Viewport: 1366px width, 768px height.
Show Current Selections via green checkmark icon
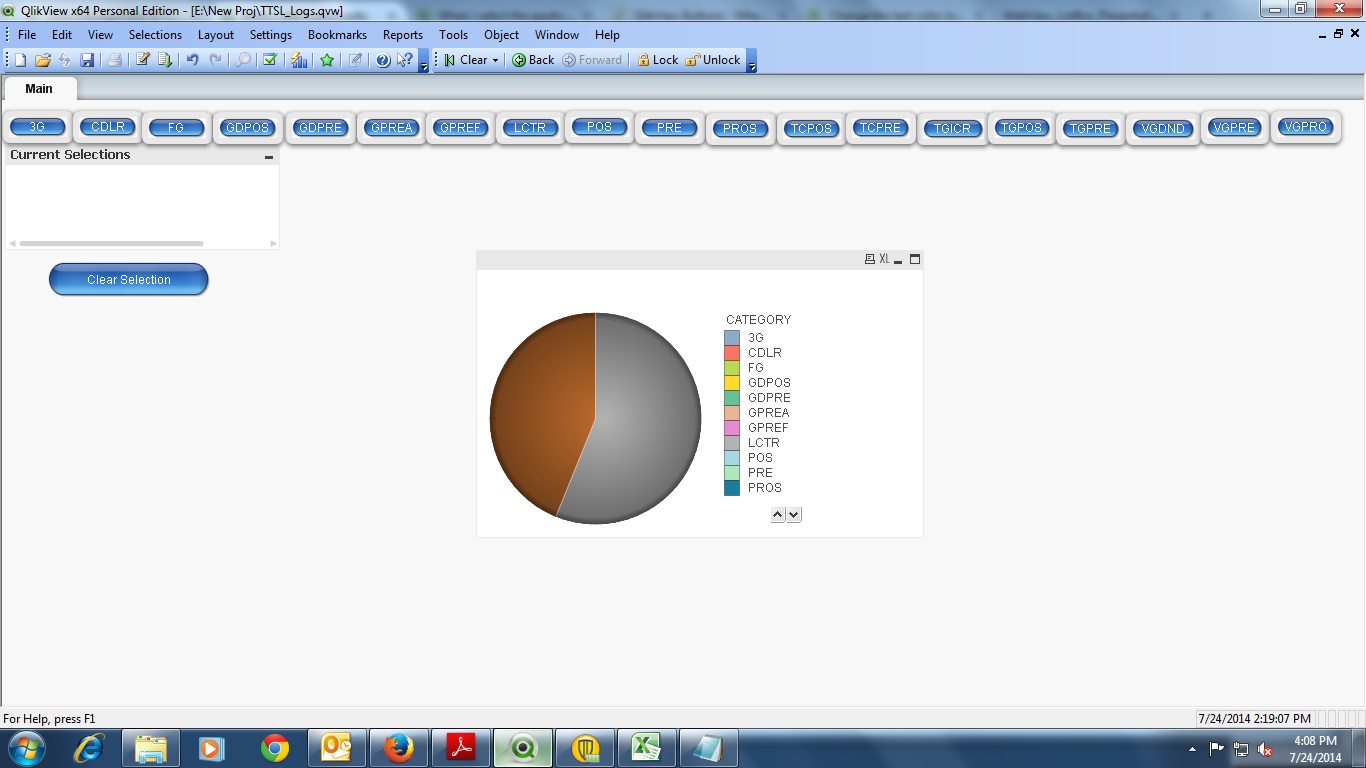tap(270, 60)
